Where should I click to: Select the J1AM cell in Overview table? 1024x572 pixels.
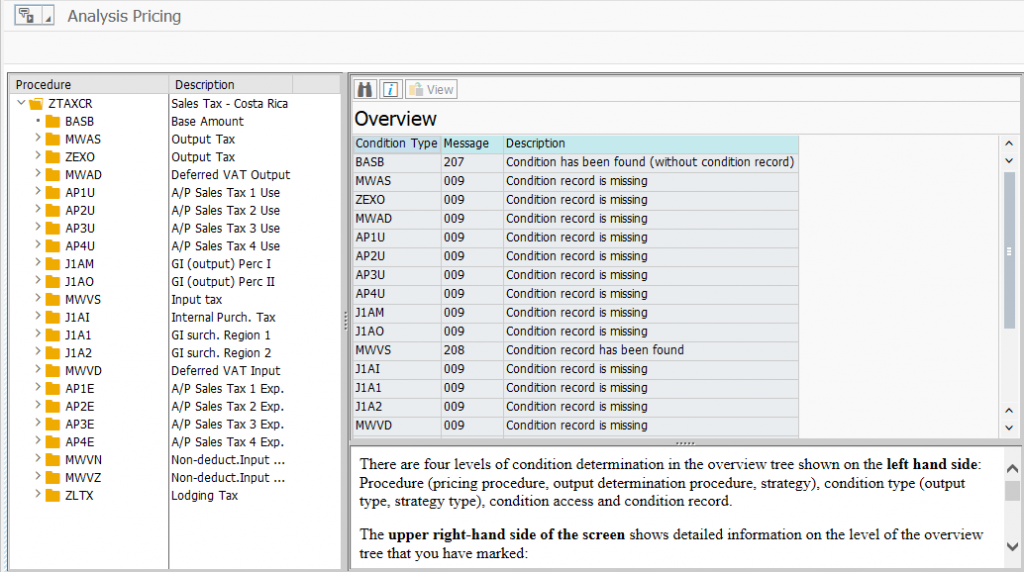[396, 313]
